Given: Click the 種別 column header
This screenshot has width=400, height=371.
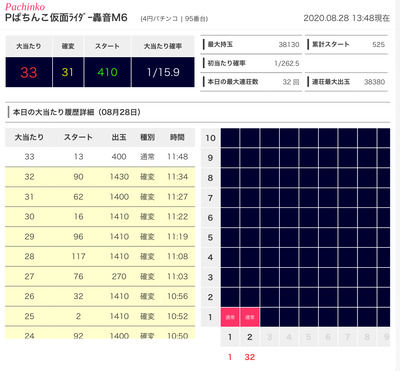Looking at the screenshot, I should click(147, 137).
